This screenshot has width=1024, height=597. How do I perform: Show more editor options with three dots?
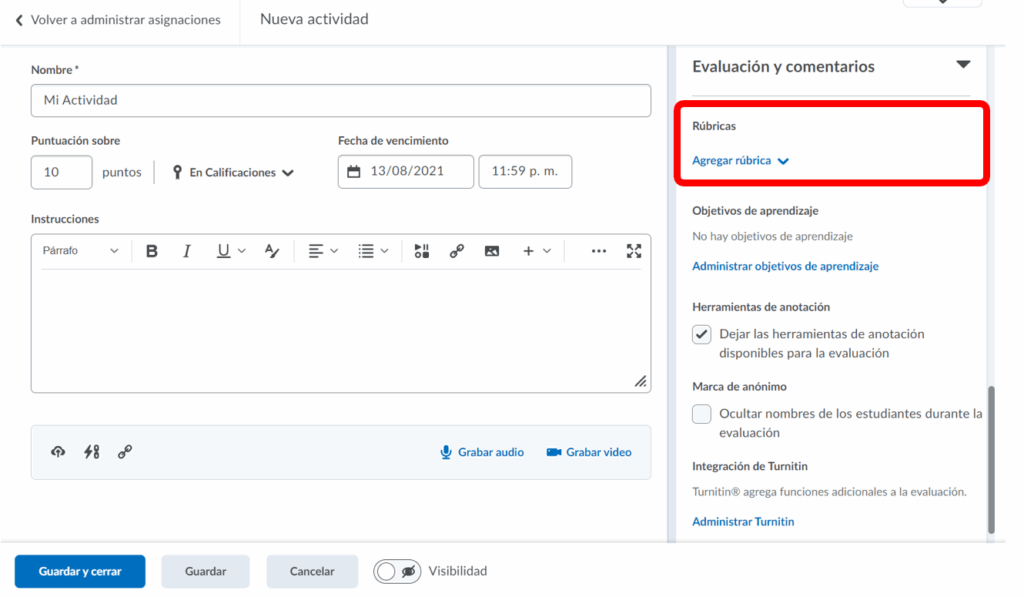tap(598, 251)
